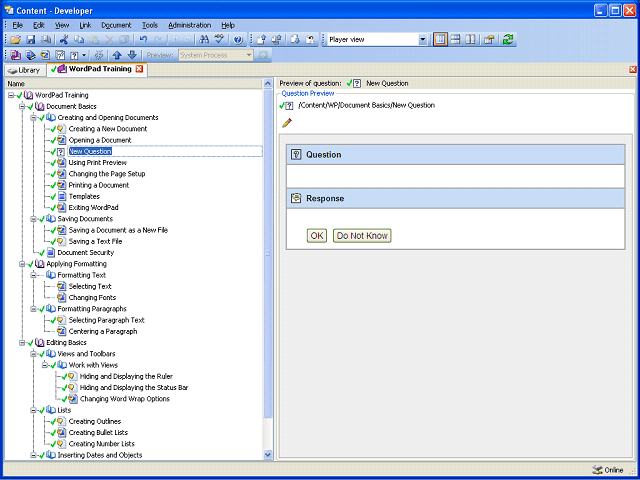Open the Properties pane icon

[x=489, y=40]
